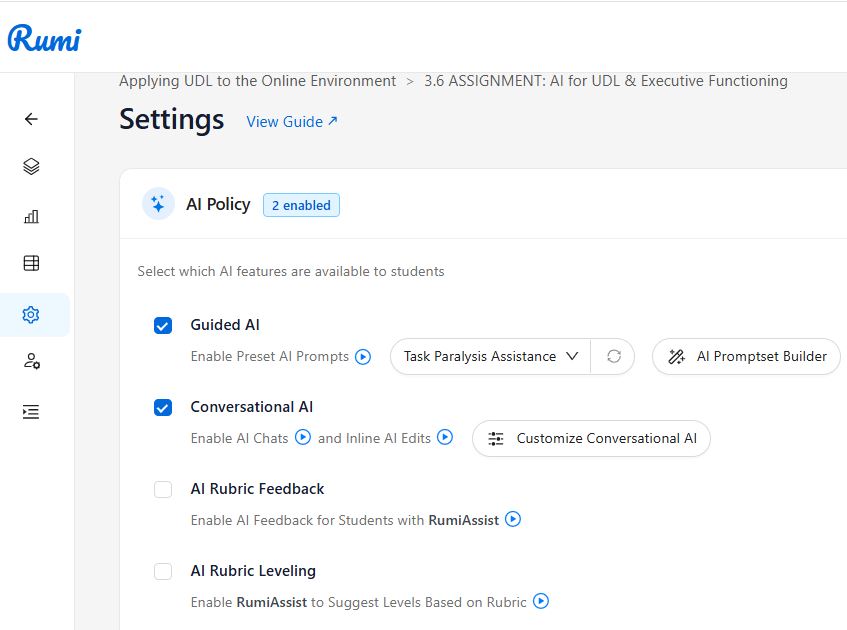Viewport: 847px width, 630px height.
Task: Select the settings gear icon in sidebar
Action: pos(31,314)
